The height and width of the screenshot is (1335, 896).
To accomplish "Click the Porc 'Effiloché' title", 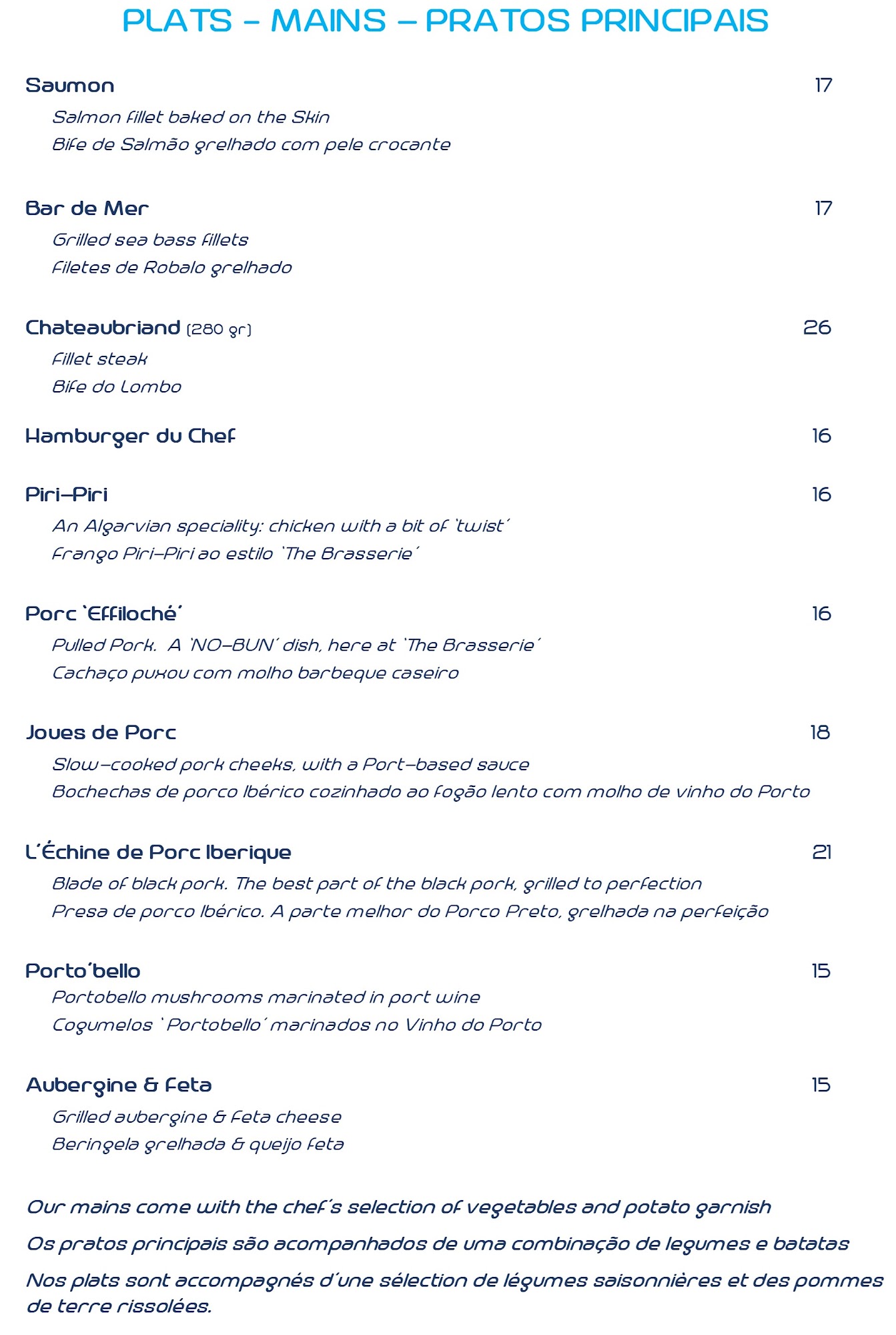I will click(104, 614).
